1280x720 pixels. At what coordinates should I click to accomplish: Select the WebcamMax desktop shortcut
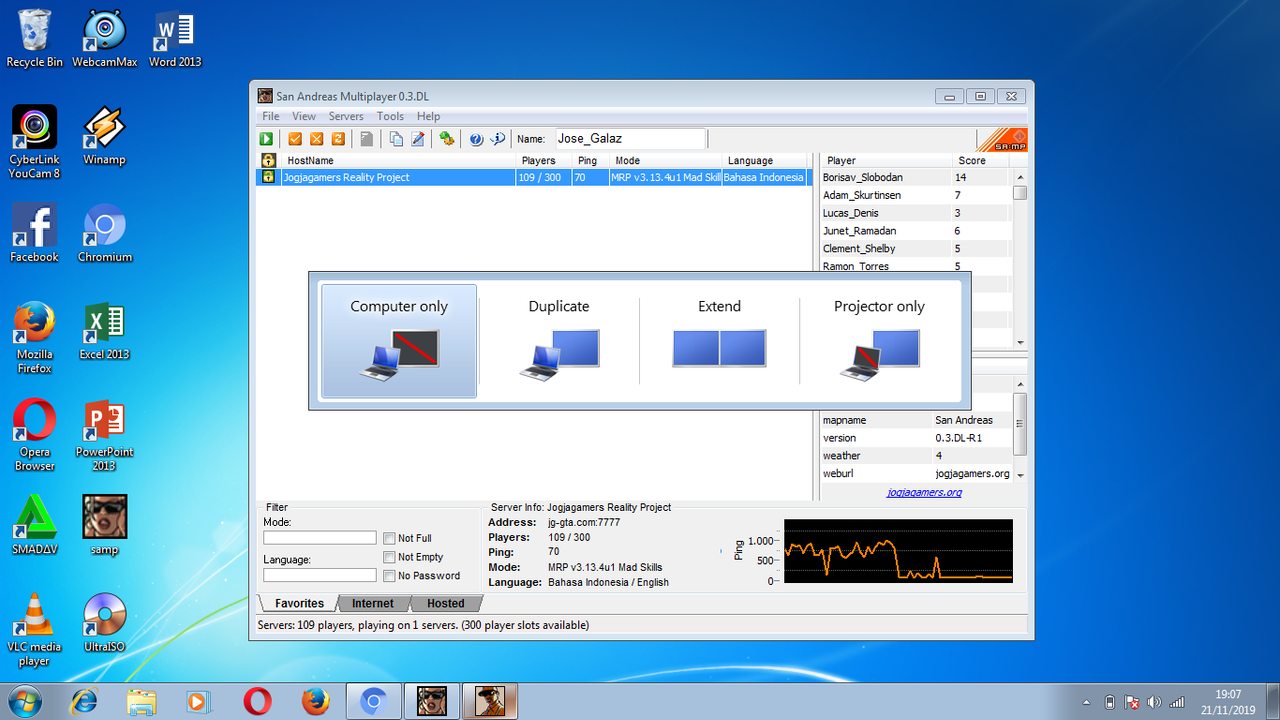[x=105, y=39]
